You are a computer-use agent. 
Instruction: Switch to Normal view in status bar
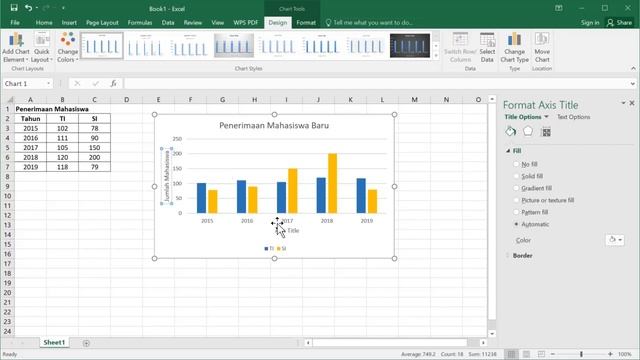[511, 354]
